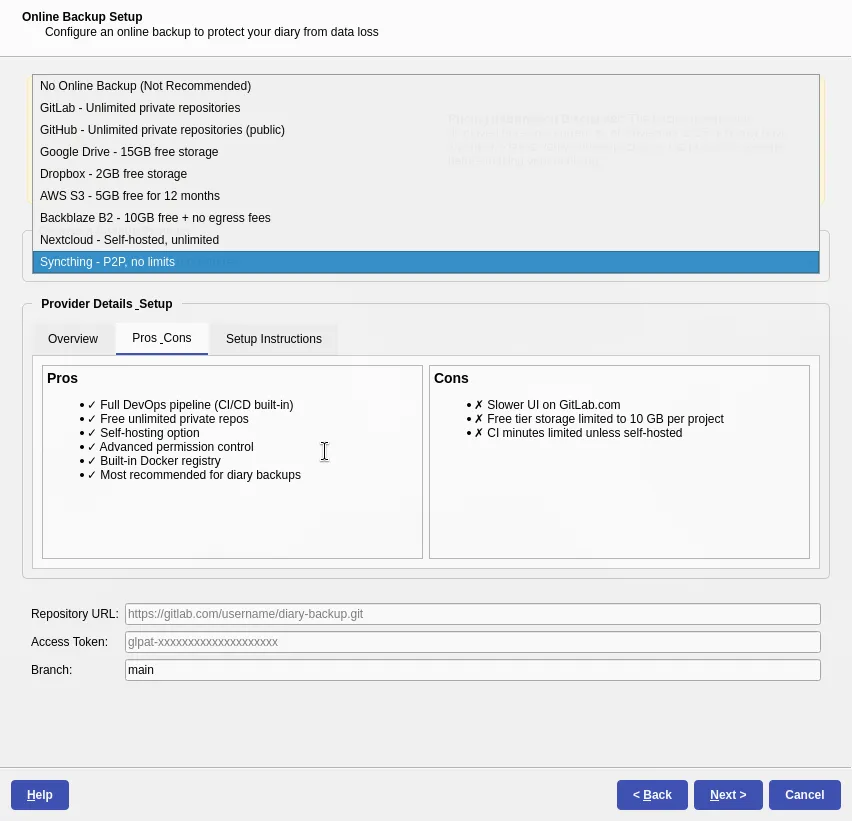Click the Next button to continue
This screenshot has height=821, width=852.
[728, 795]
